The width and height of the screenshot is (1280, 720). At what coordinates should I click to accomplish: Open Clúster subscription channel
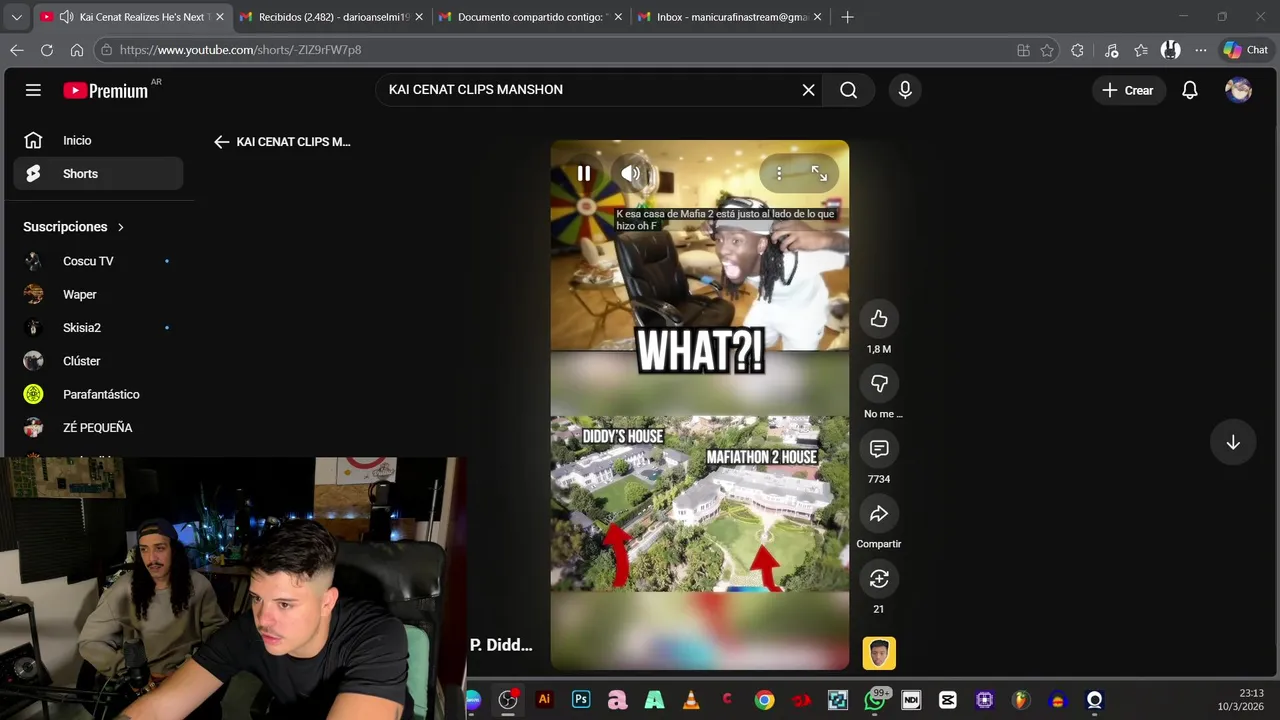98,361
